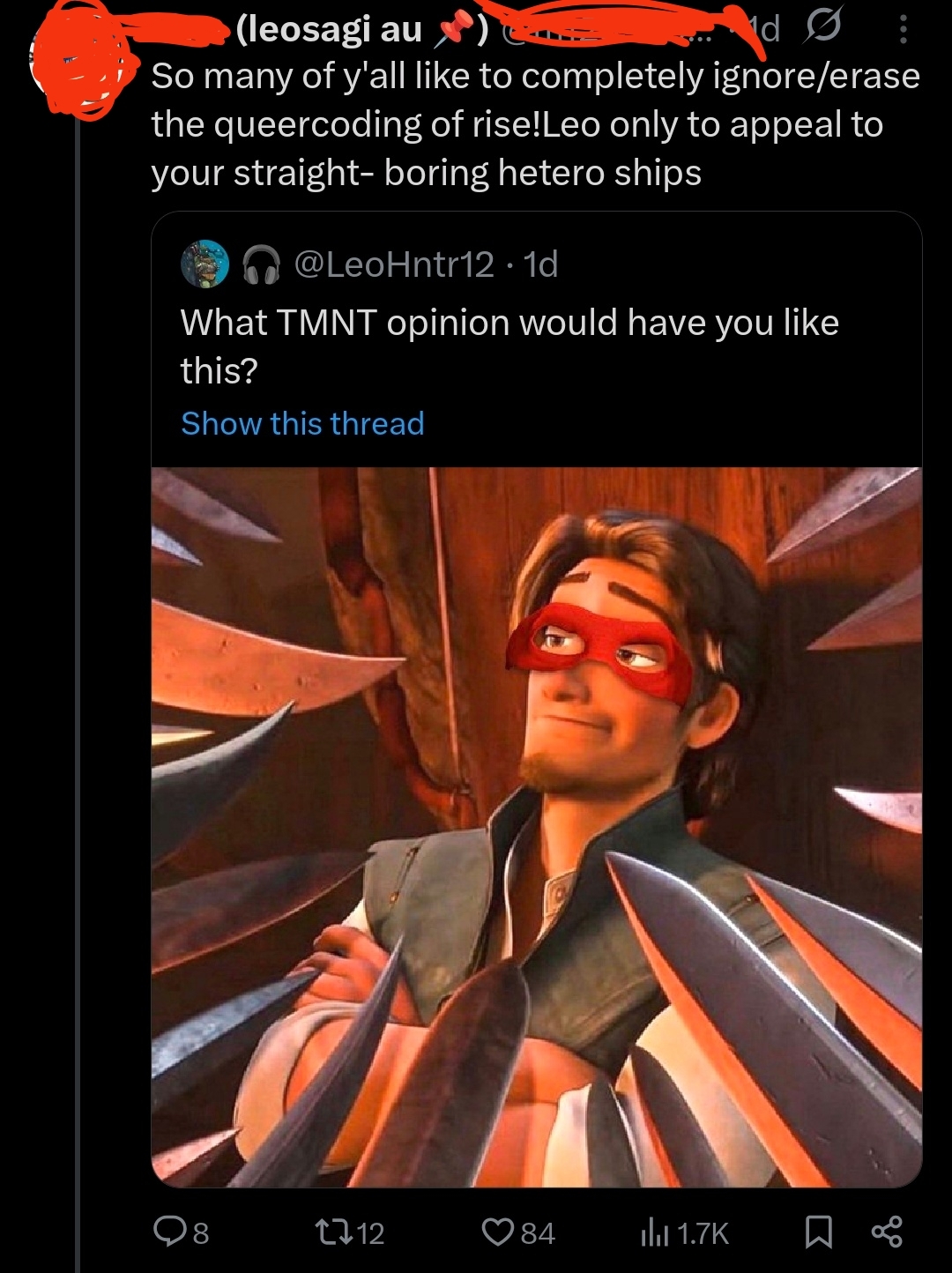Retweet the post using the repost icon
952x1273 pixels.
click(335, 1232)
